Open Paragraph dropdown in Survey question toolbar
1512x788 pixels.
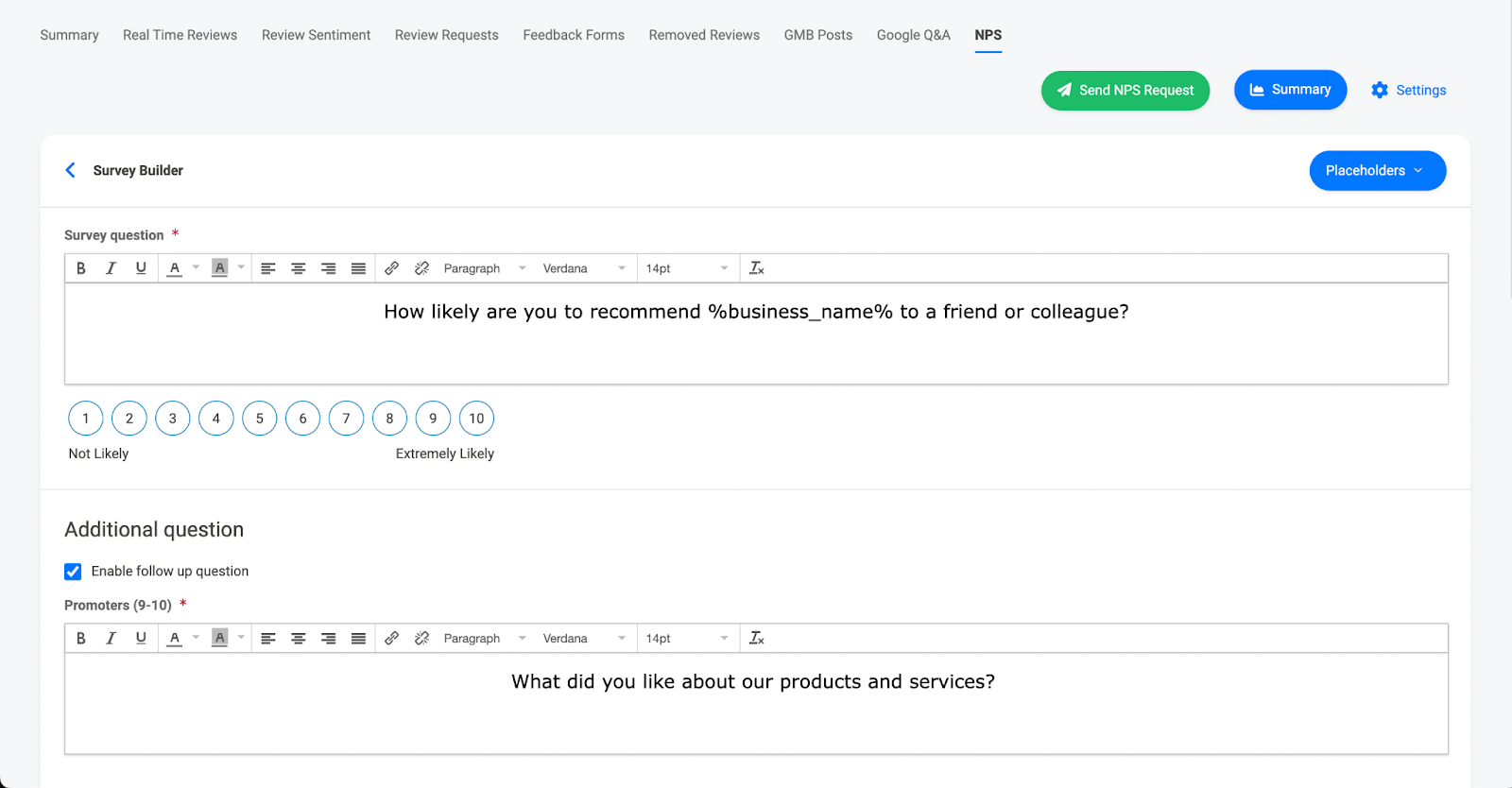coord(485,268)
